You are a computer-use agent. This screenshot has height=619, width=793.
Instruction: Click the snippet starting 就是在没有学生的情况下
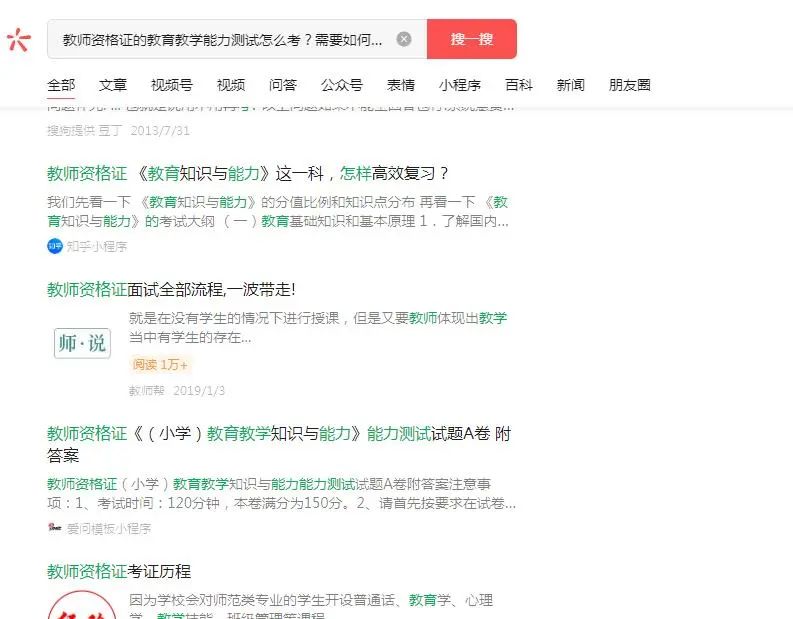pos(318,328)
